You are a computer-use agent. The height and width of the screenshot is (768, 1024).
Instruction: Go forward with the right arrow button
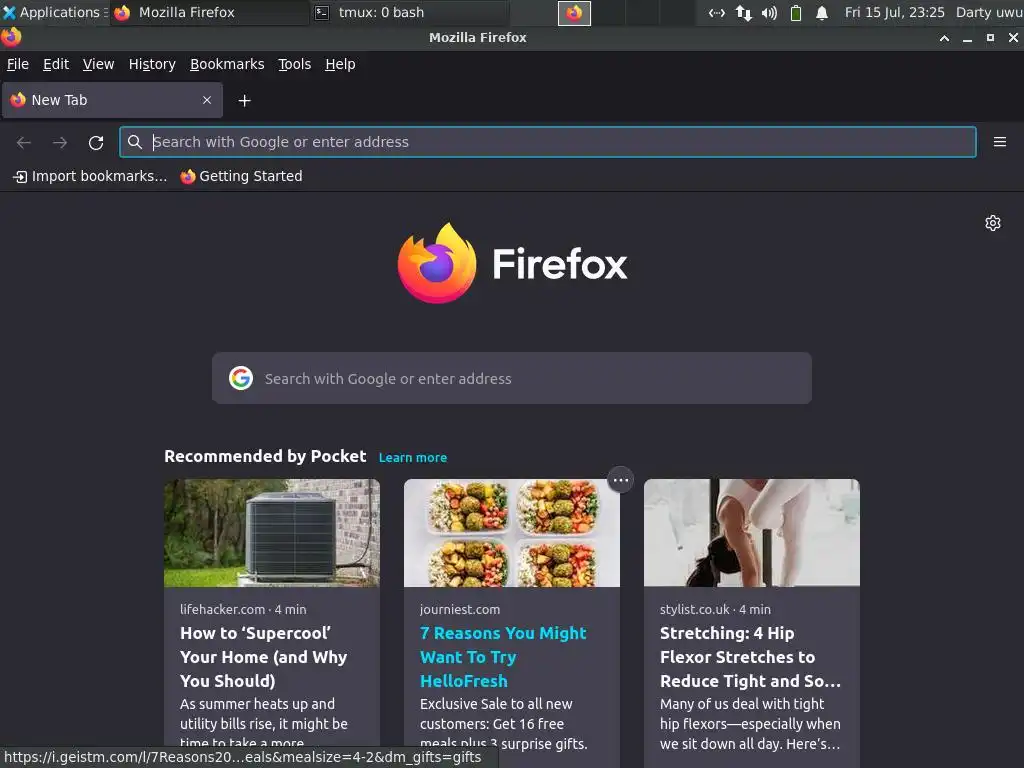60,142
